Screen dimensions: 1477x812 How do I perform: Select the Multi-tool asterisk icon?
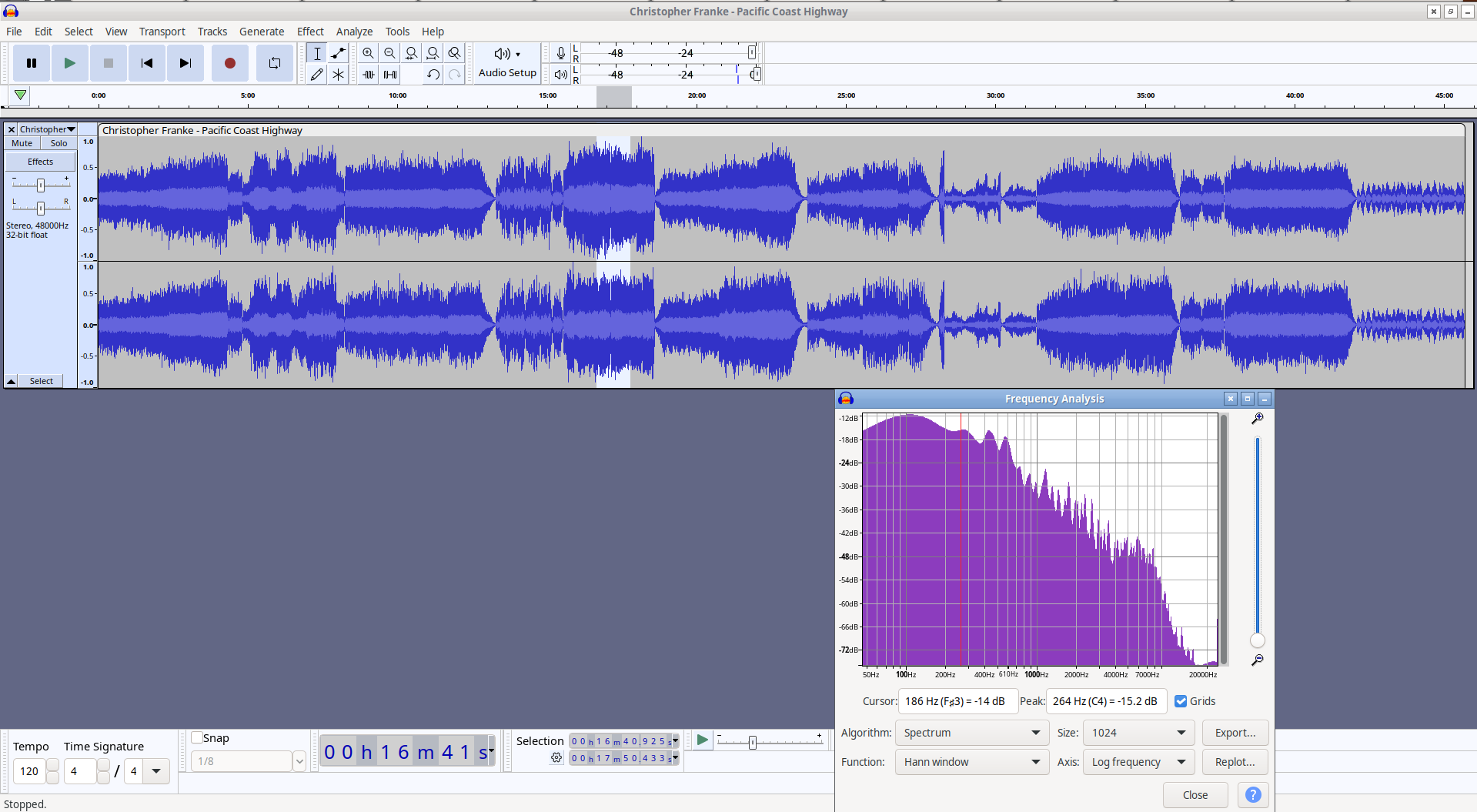click(338, 74)
